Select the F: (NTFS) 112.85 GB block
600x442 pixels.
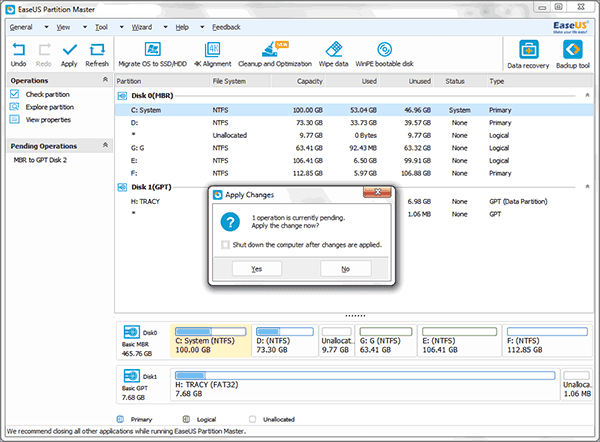pyautogui.click(x=547, y=341)
